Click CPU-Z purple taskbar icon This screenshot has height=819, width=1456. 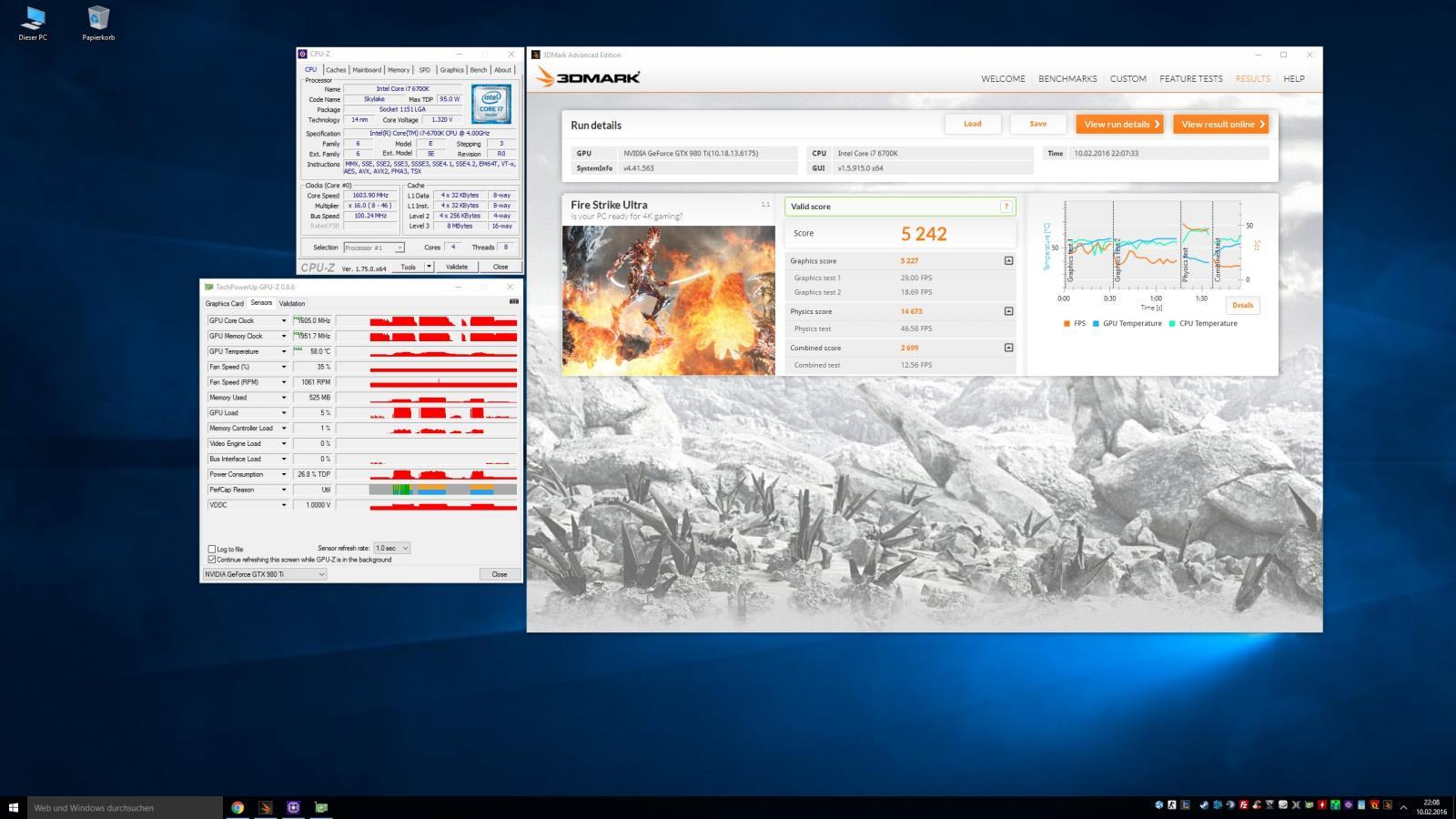[293, 807]
